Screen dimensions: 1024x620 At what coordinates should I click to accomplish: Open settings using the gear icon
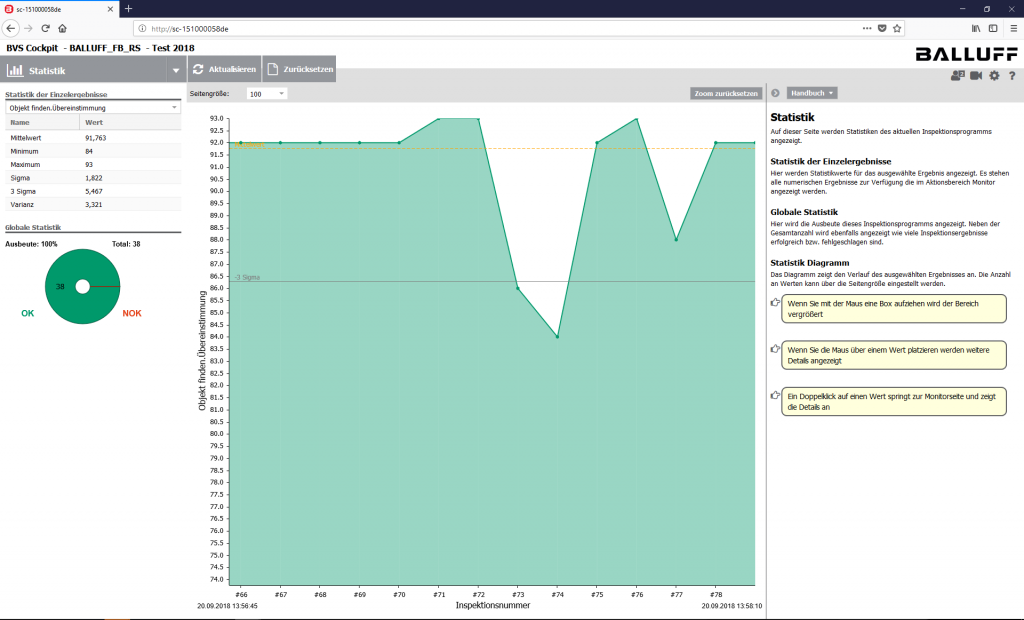coord(993,75)
